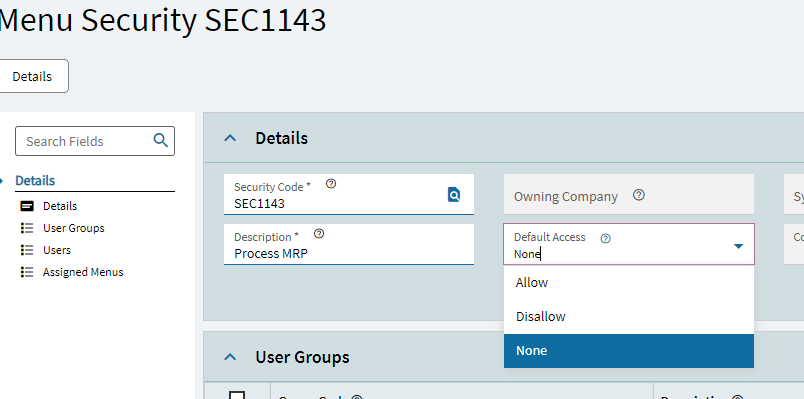Viewport: 804px width, 399px height.
Task: Click the help icon beside Default Access
Action: [x=606, y=238]
